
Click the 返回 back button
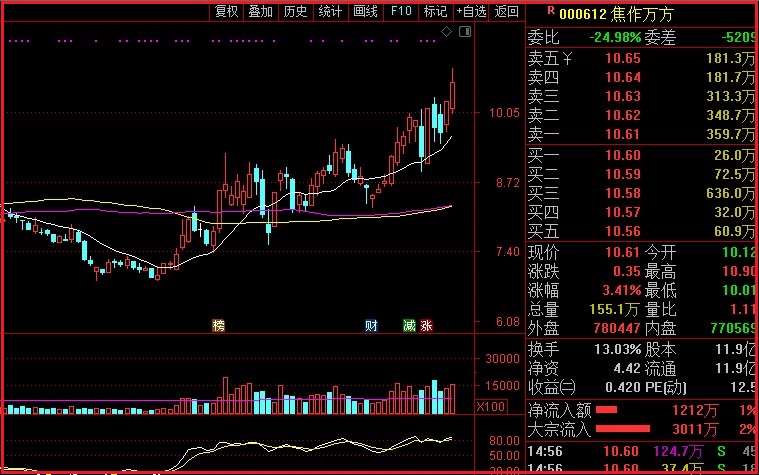pyautogui.click(x=506, y=11)
